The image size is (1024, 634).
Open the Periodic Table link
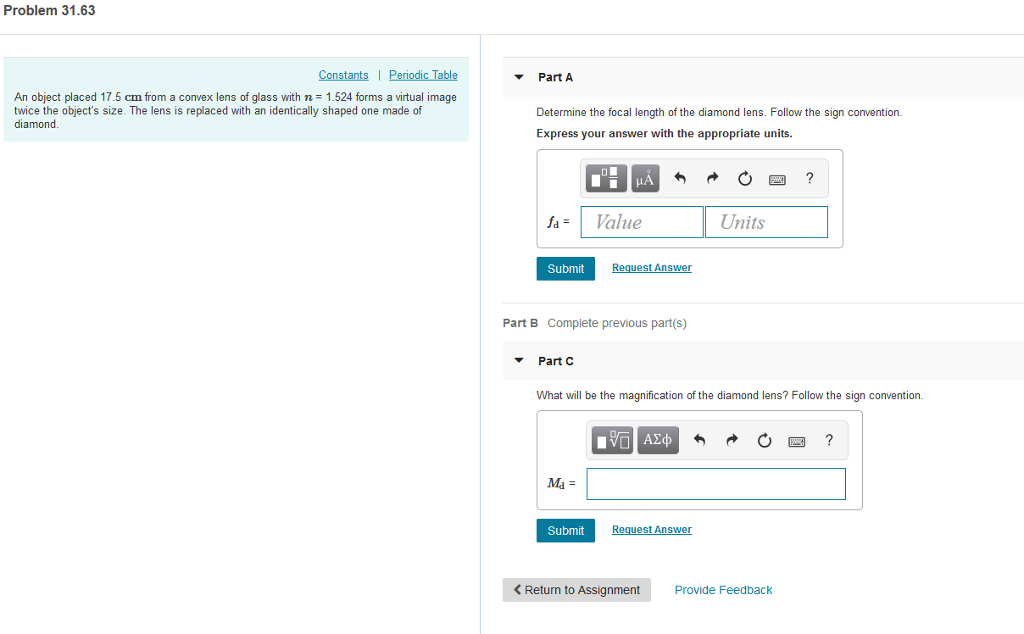[423, 74]
